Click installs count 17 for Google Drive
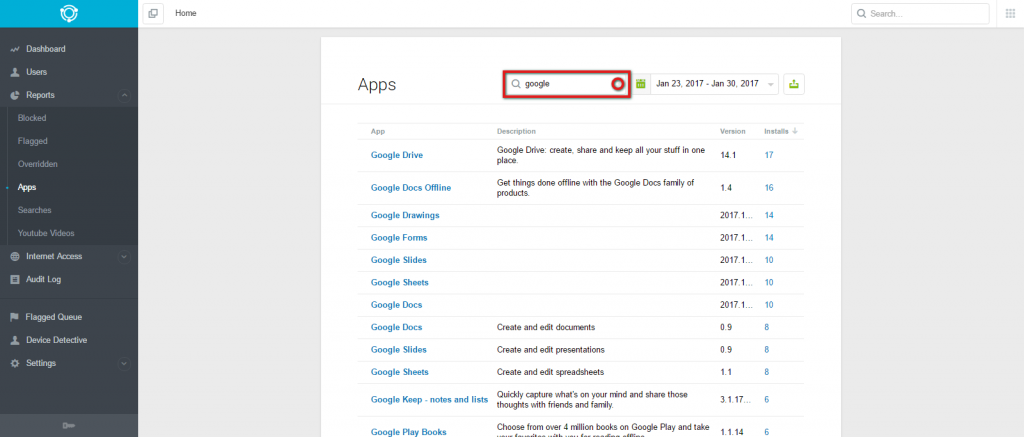Screen dimensions: 1024x437 (769, 155)
